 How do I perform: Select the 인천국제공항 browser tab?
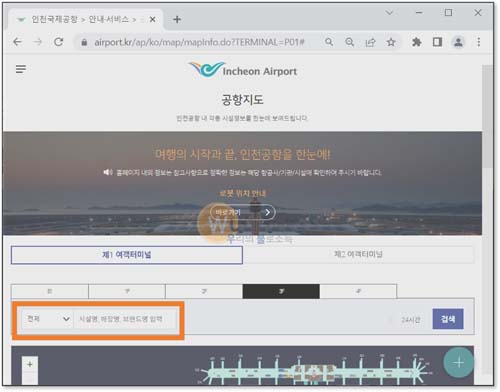[x=84, y=20]
